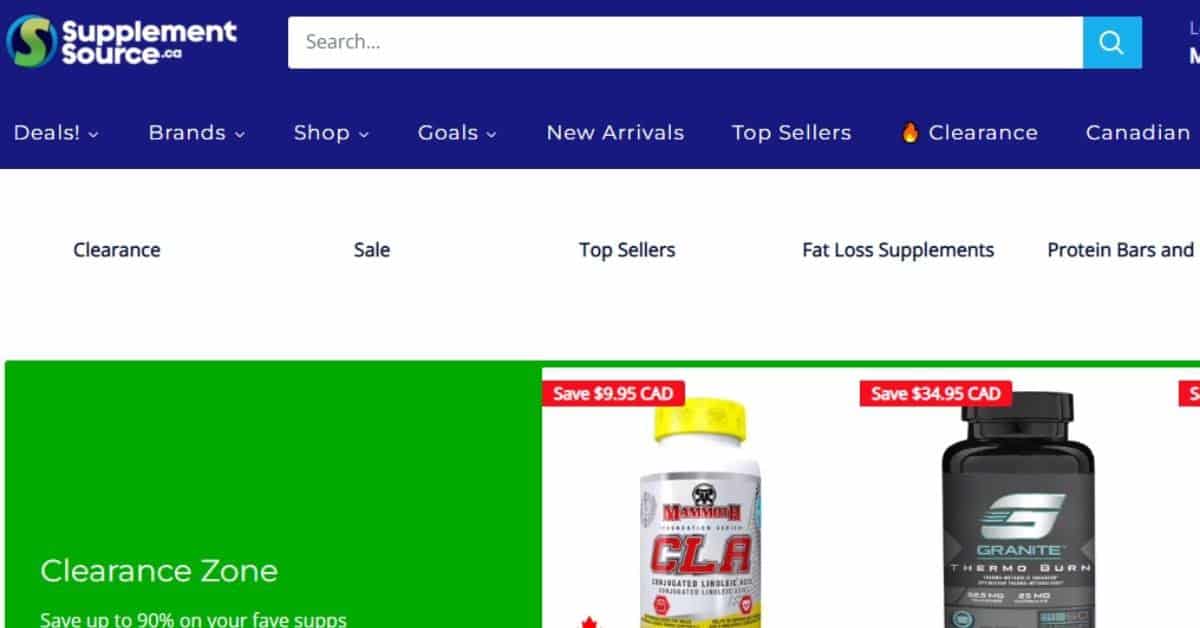Expand the Deals! dropdown menu
Viewport: 1200px width, 628px height.
[x=56, y=132]
